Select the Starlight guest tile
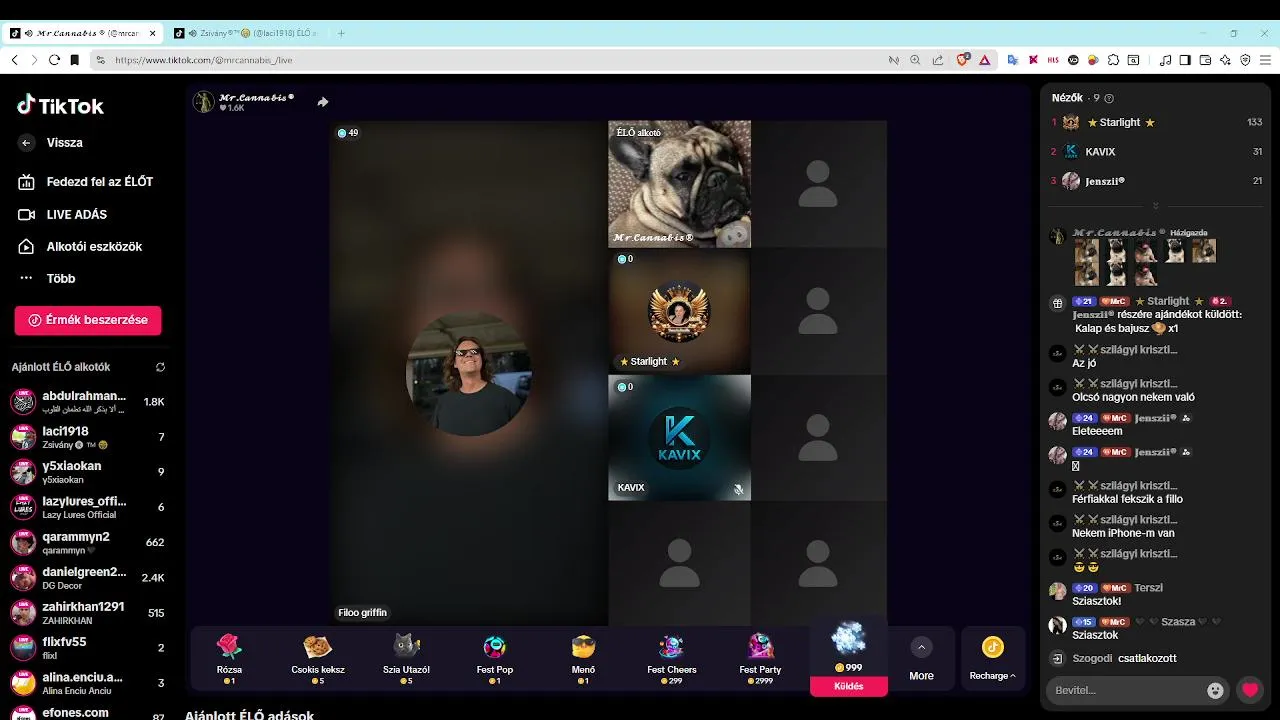1280x720 pixels. 679,311
